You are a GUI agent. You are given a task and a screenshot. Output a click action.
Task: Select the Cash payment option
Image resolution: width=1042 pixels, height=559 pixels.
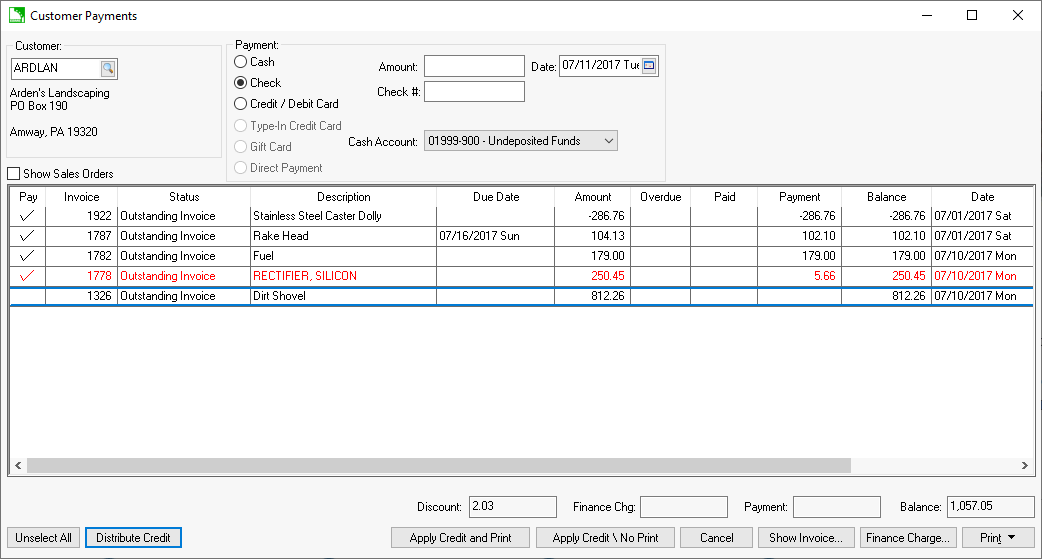click(x=241, y=62)
